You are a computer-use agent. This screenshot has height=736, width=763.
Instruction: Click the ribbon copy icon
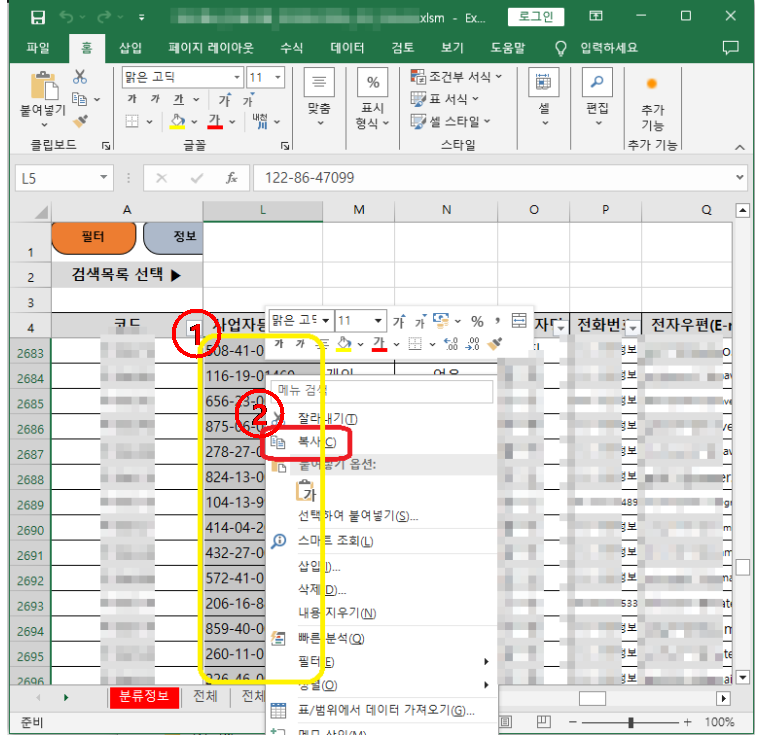[x=80, y=99]
